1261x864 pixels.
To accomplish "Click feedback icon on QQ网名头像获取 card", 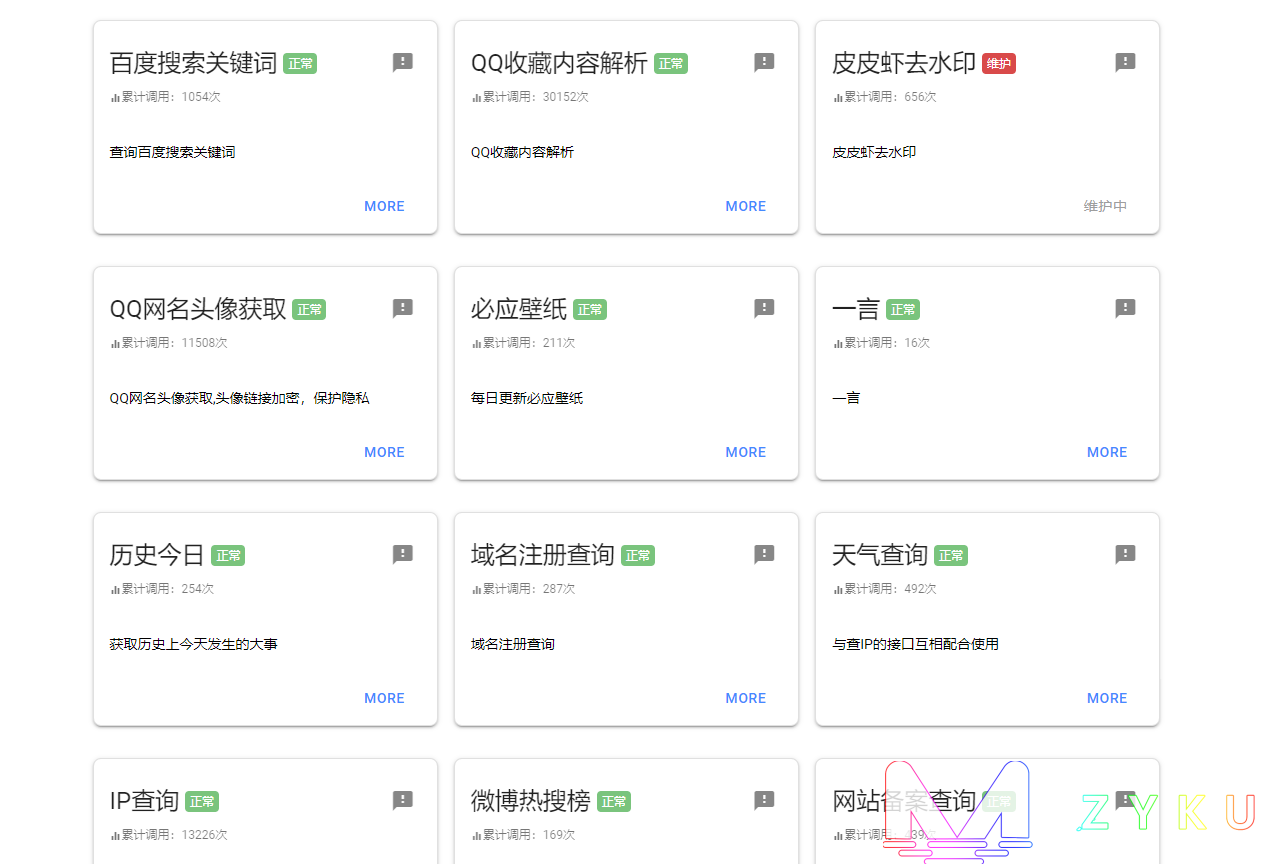I will pyautogui.click(x=403, y=309).
